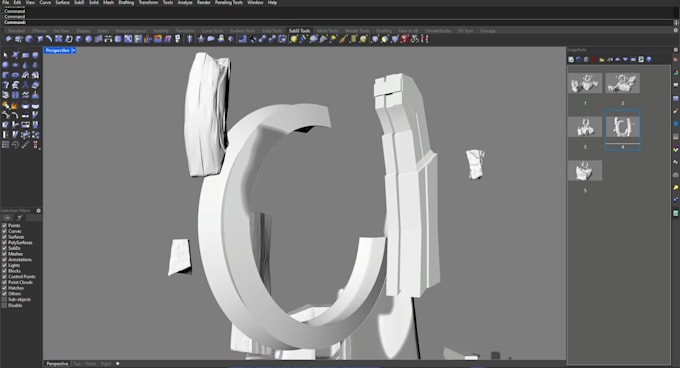Viewport: 680px width, 368px height.
Task: Open the Render menu
Action: coord(203,3)
